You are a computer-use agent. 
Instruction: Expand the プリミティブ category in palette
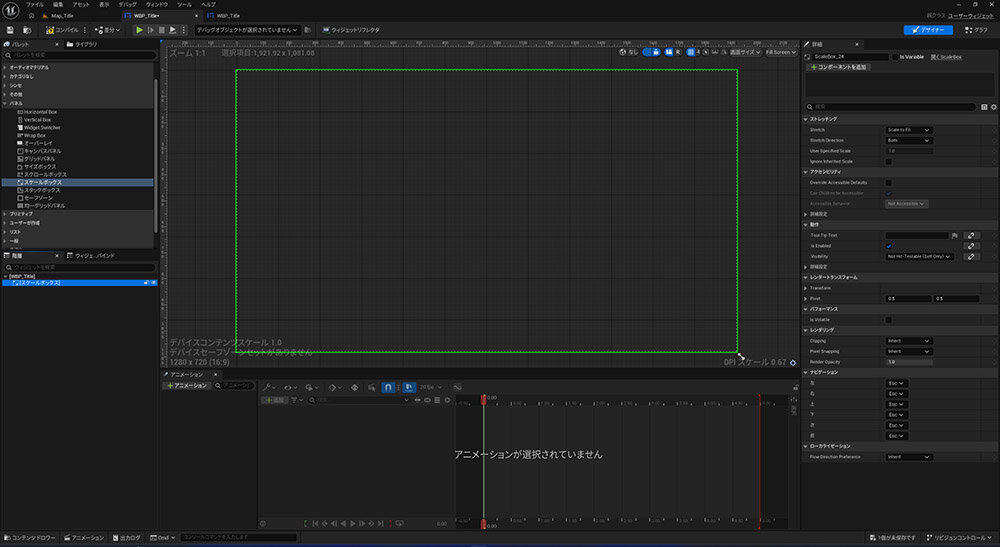click(x=20, y=214)
